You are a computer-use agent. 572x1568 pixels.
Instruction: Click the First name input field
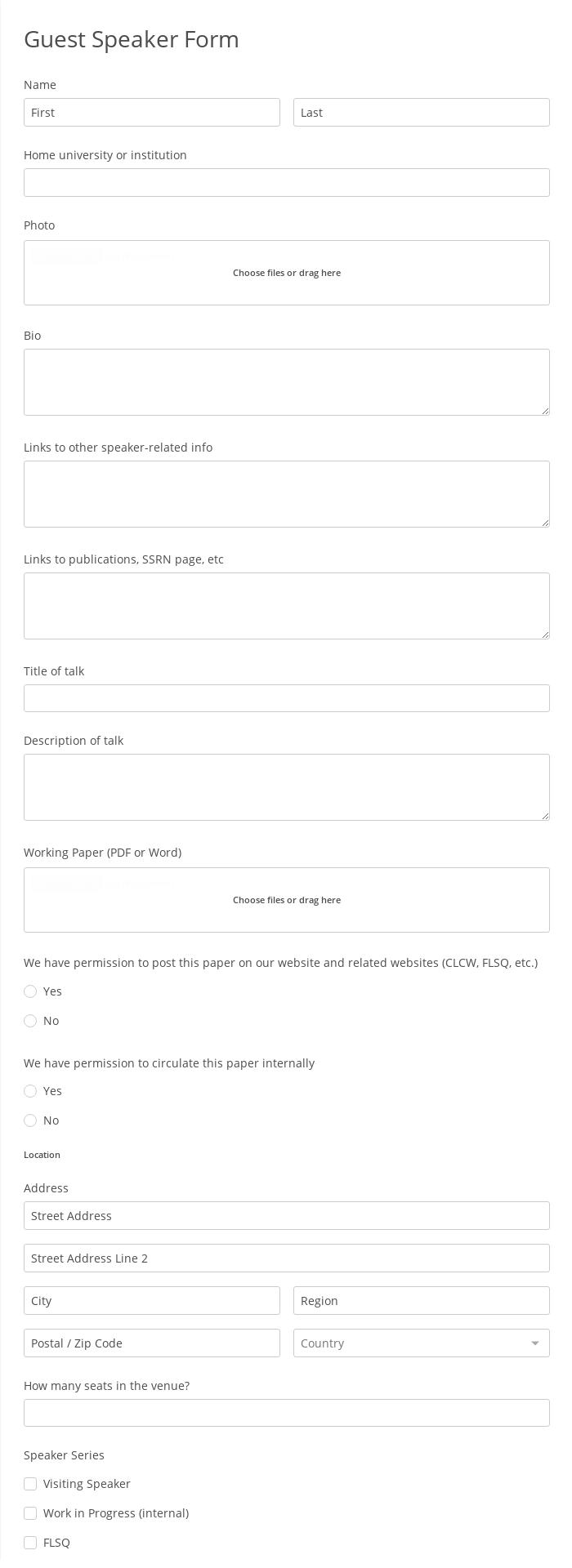click(151, 112)
